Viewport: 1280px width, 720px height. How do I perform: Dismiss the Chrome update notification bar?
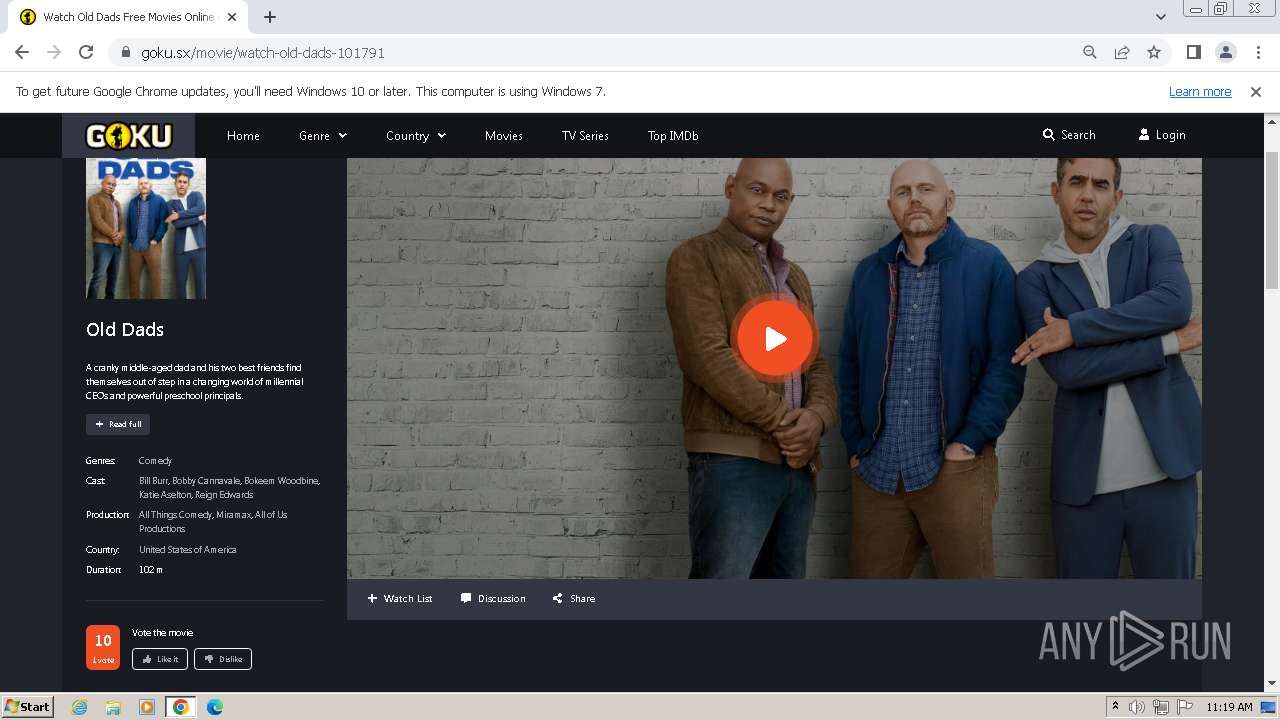point(1256,91)
